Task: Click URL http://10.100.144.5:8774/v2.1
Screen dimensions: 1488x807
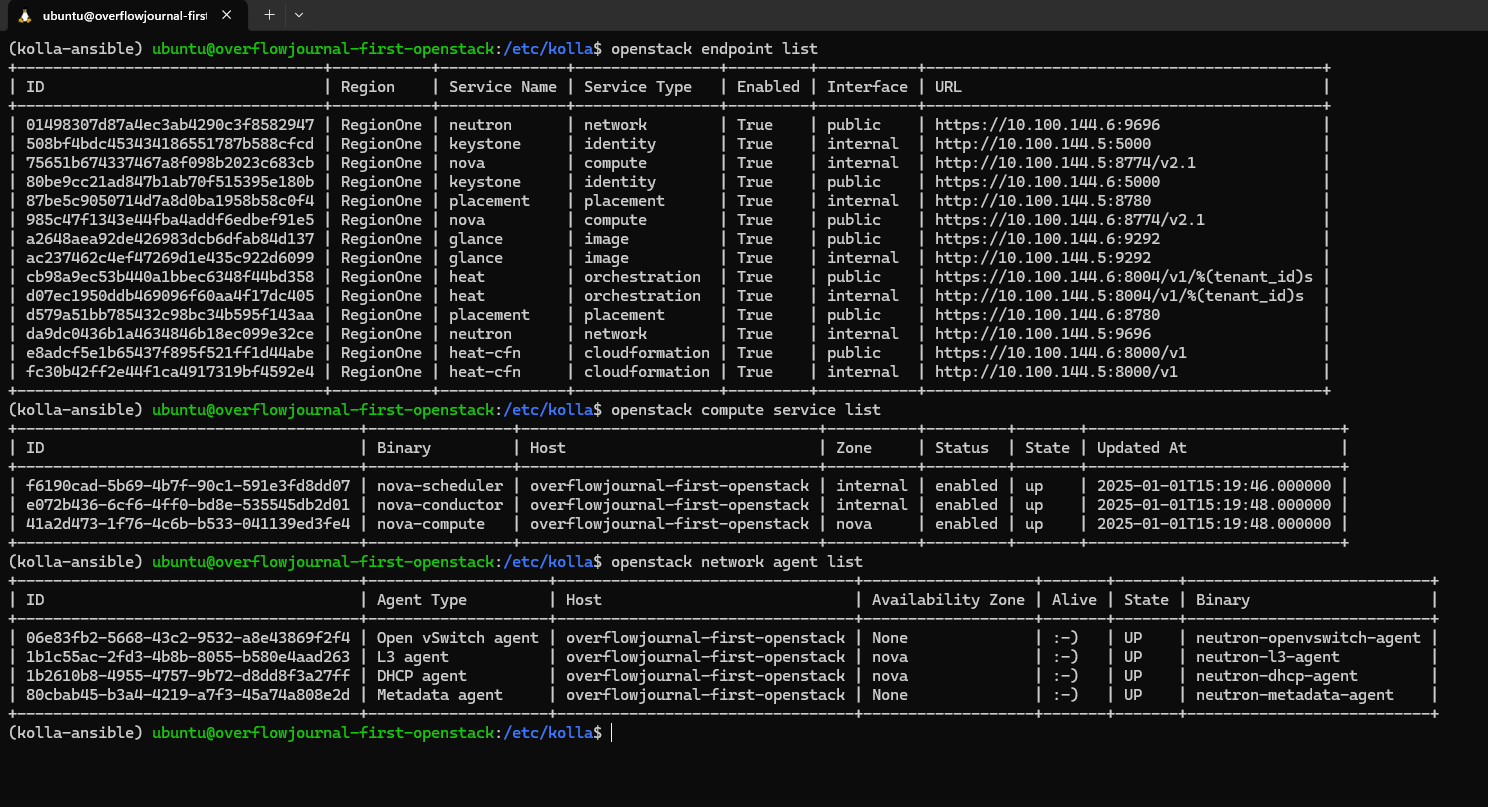Action: 1065,163
